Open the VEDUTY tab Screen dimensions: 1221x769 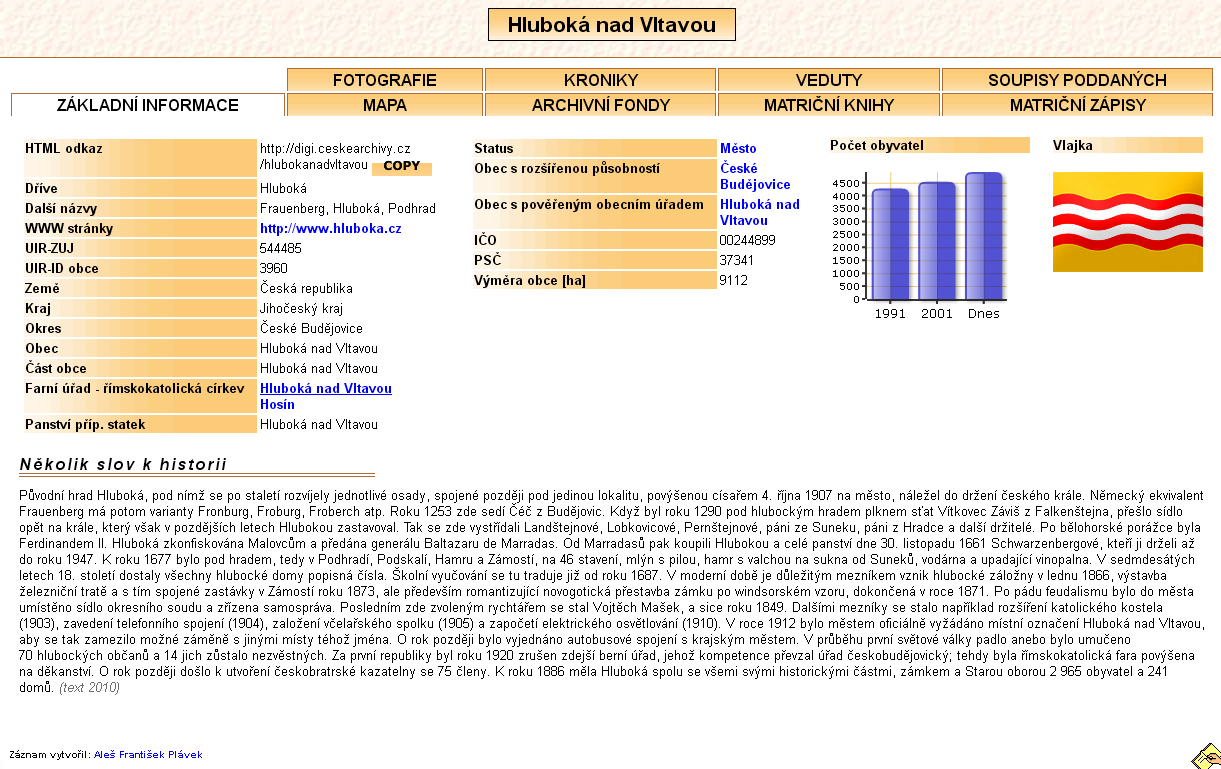(829, 80)
